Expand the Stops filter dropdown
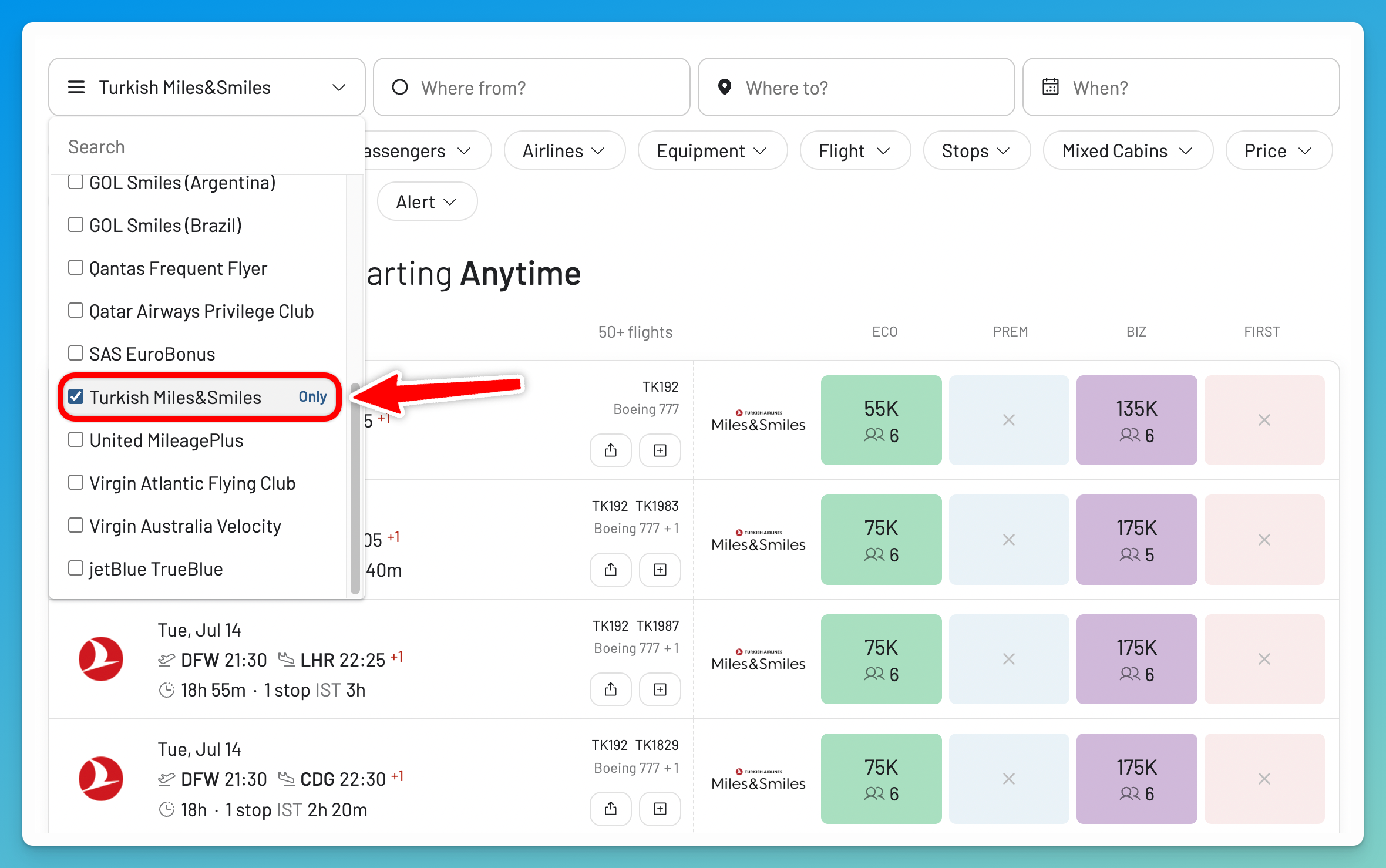Image resolution: width=1386 pixels, height=868 pixels. (x=977, y=151)
